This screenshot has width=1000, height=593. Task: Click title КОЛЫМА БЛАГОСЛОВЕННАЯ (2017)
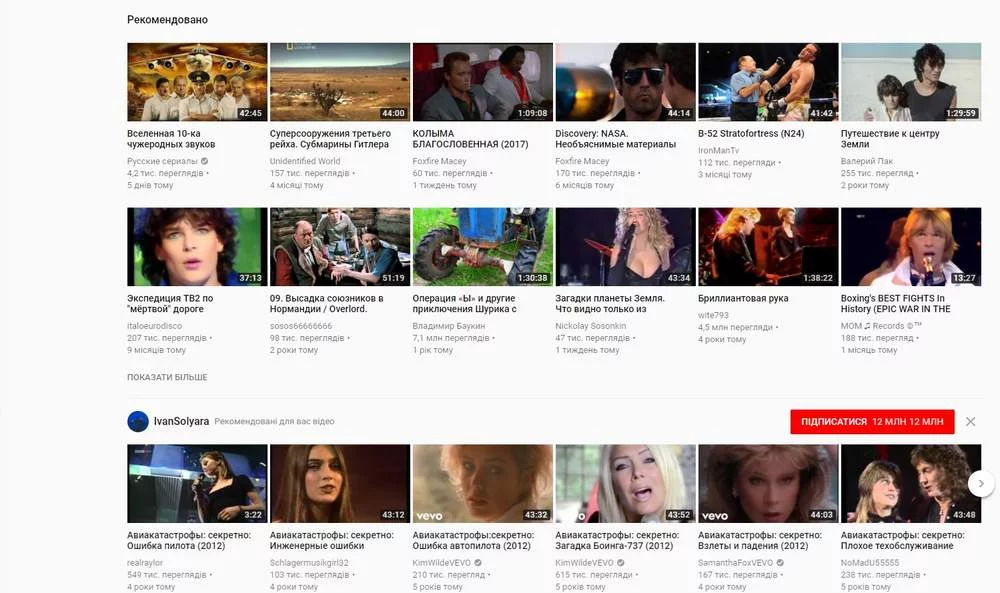tap(470, 139)
